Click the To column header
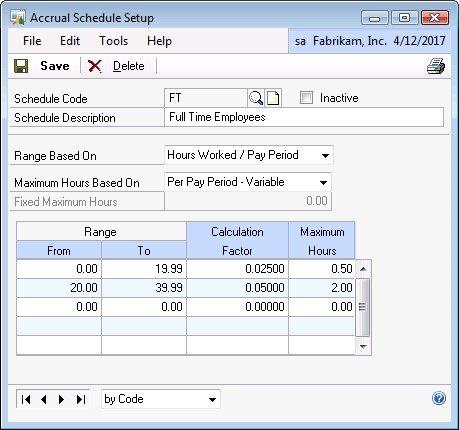 tap(144, 250)
